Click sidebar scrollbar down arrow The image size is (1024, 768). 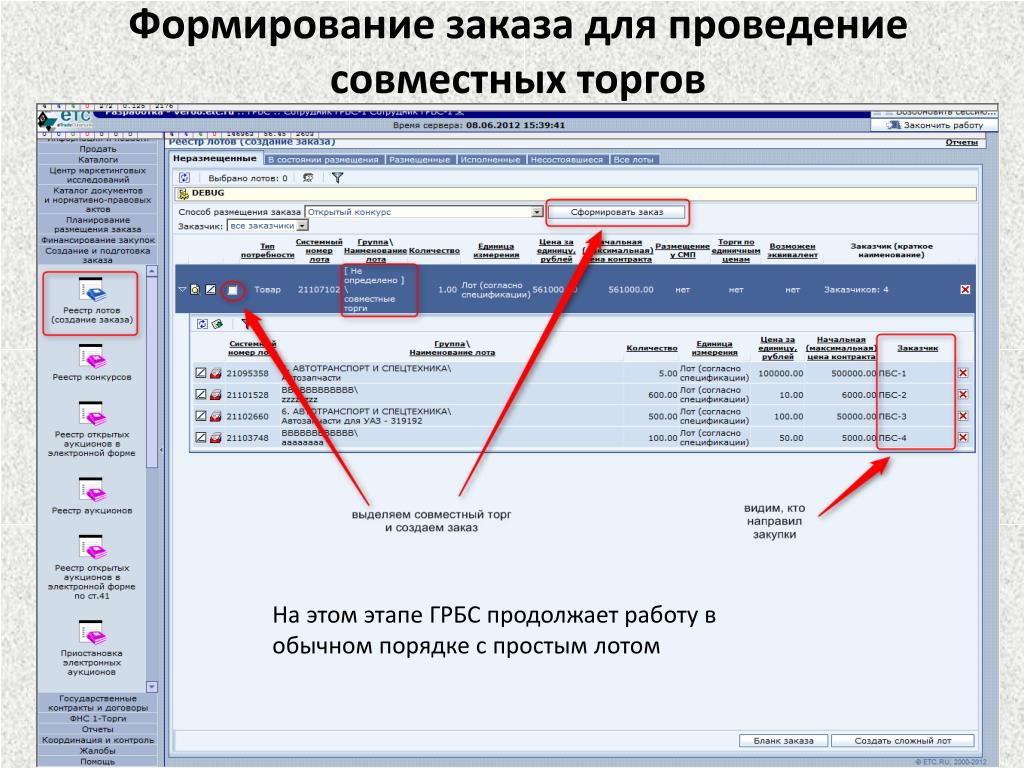152,687
